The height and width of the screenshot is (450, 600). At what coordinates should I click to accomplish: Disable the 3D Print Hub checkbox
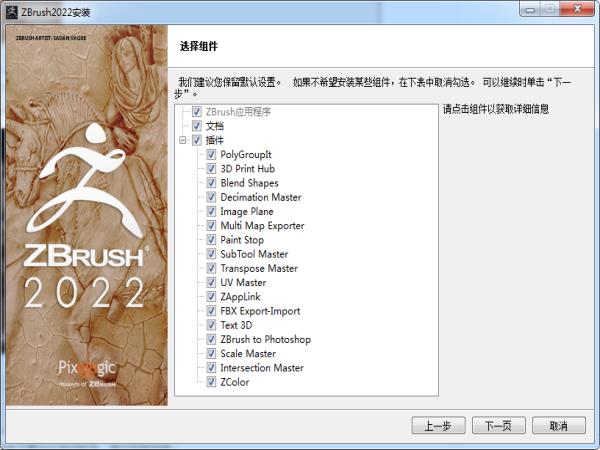[211, 169]
